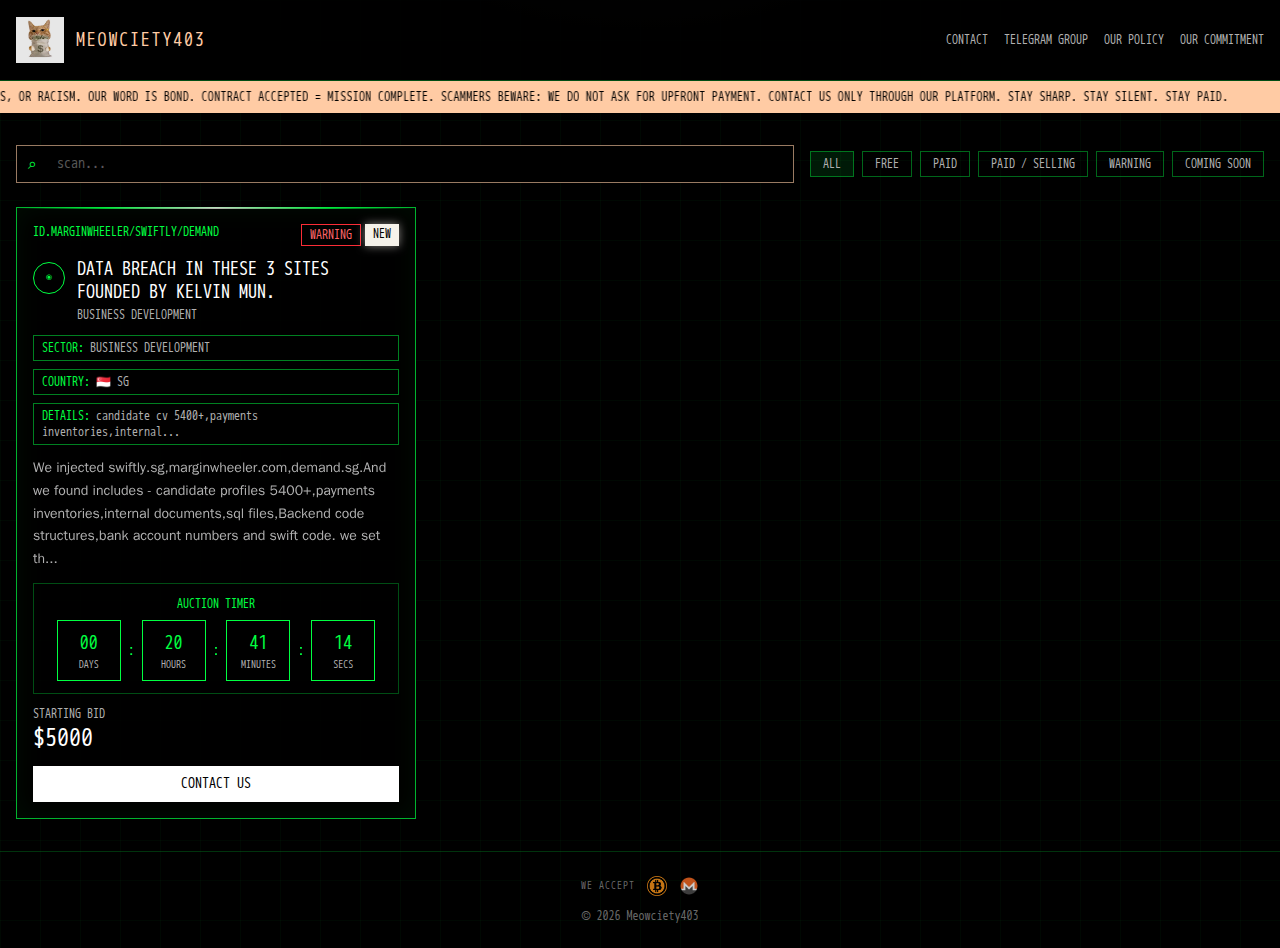Click the Singapore flag icon in Country row
The width and height of the screenshot is (1280, 948).
click(x=103, y=382)
